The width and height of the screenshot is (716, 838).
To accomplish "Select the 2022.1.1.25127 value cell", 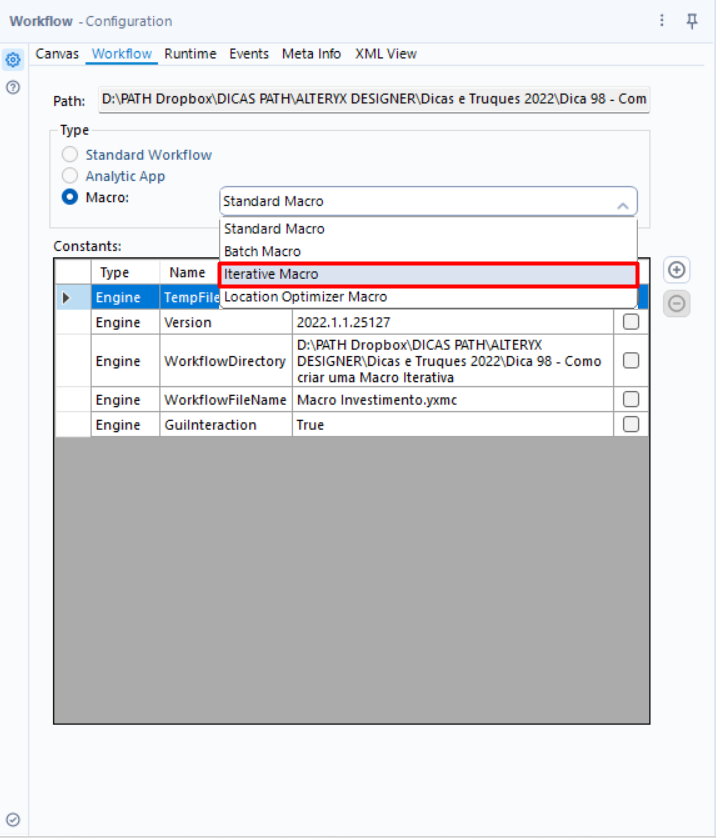I will tap(453, 322).
